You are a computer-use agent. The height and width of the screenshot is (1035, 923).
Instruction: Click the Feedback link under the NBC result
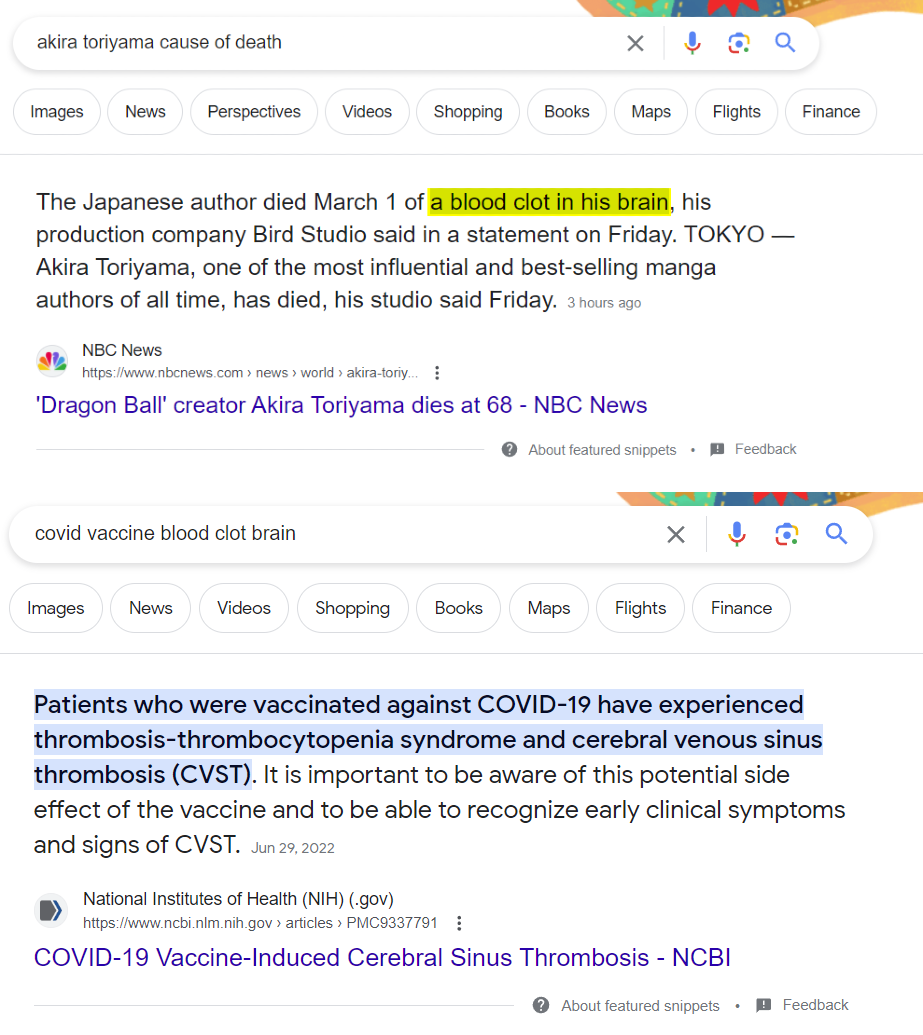point(766,450)
